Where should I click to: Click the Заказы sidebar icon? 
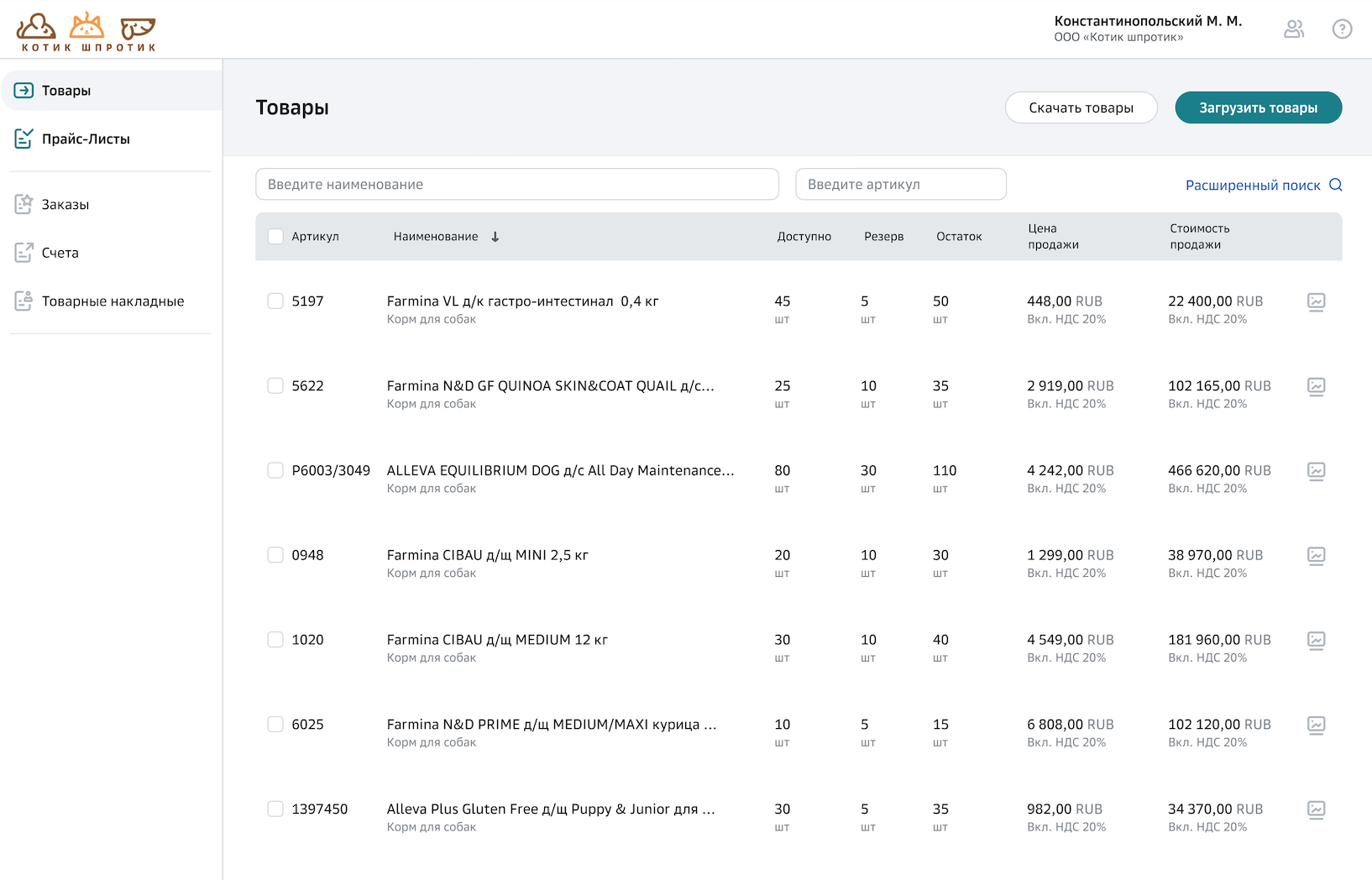[24, 204]
